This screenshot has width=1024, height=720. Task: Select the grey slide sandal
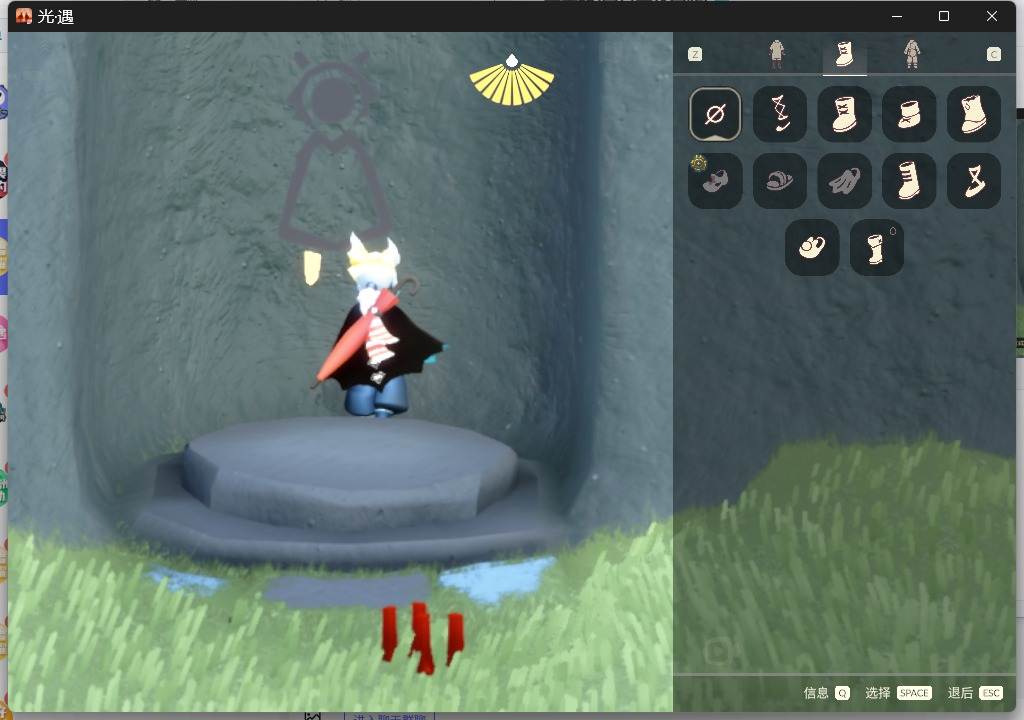[x=780, y=181]
